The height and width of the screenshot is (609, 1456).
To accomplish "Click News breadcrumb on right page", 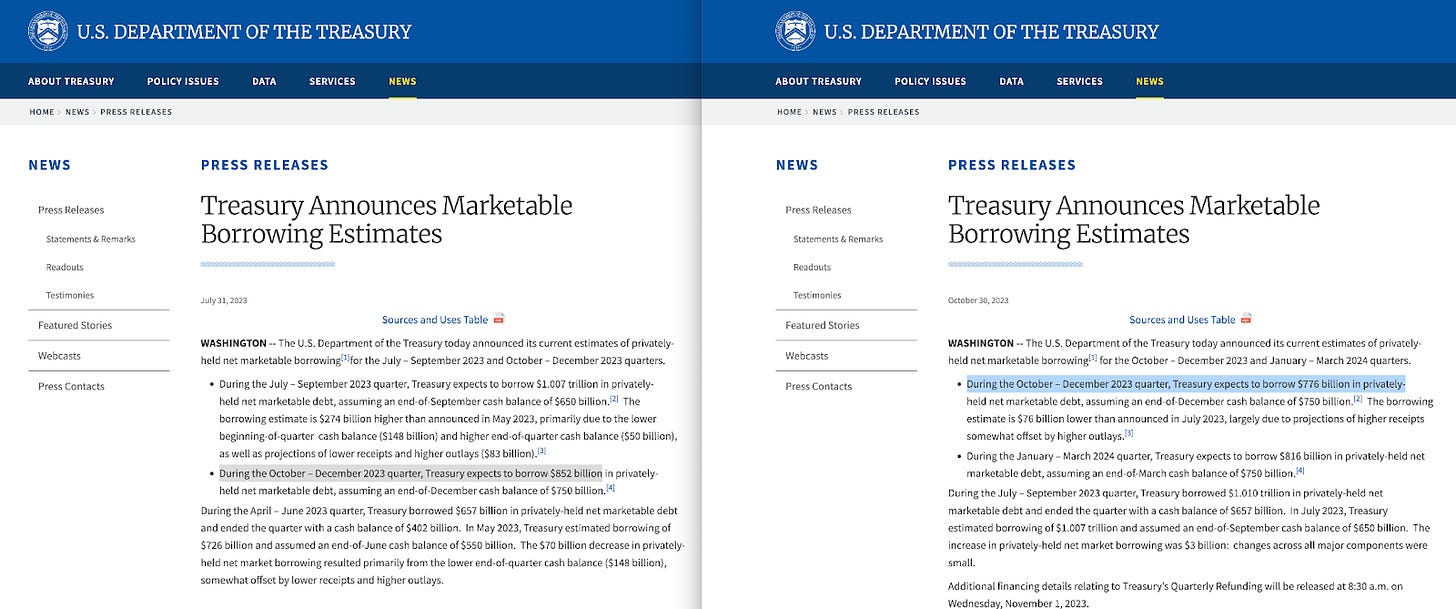I will [824, 112].
